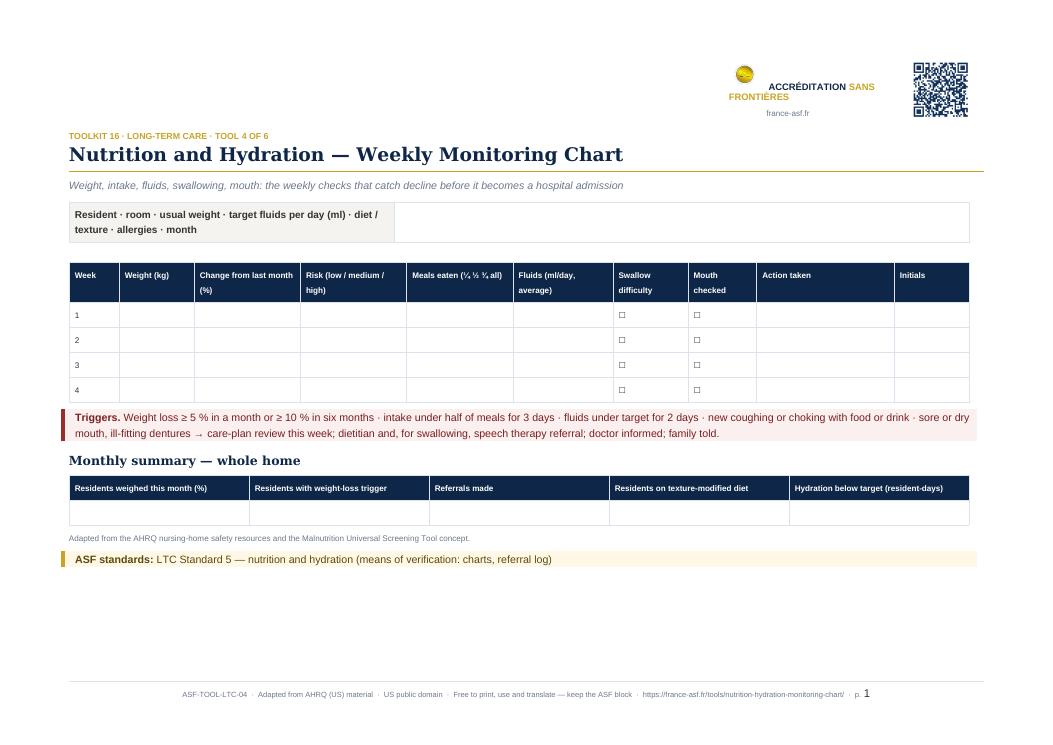Click the Fluids cell for week 3
The image size is (1053, 745).
point(563,365)
